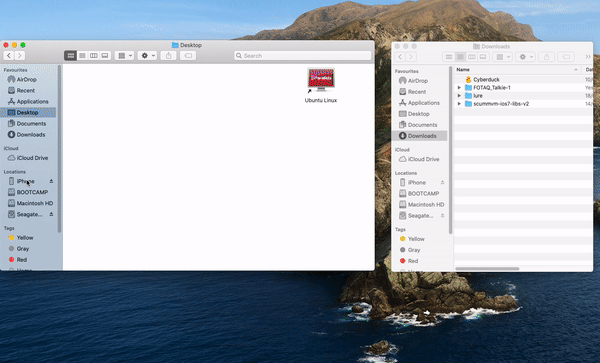The width and height of the screenshot is (600, 363).
Task: Click the Edit Tags toolbar button
Action: (x=188, y=55)
